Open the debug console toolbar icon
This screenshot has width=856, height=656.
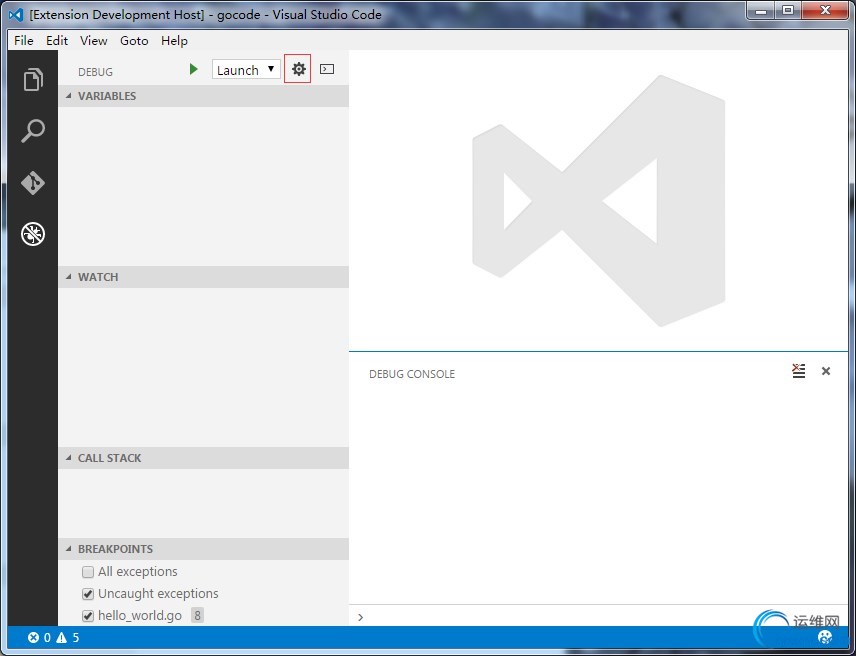click(x=327, y=69)
